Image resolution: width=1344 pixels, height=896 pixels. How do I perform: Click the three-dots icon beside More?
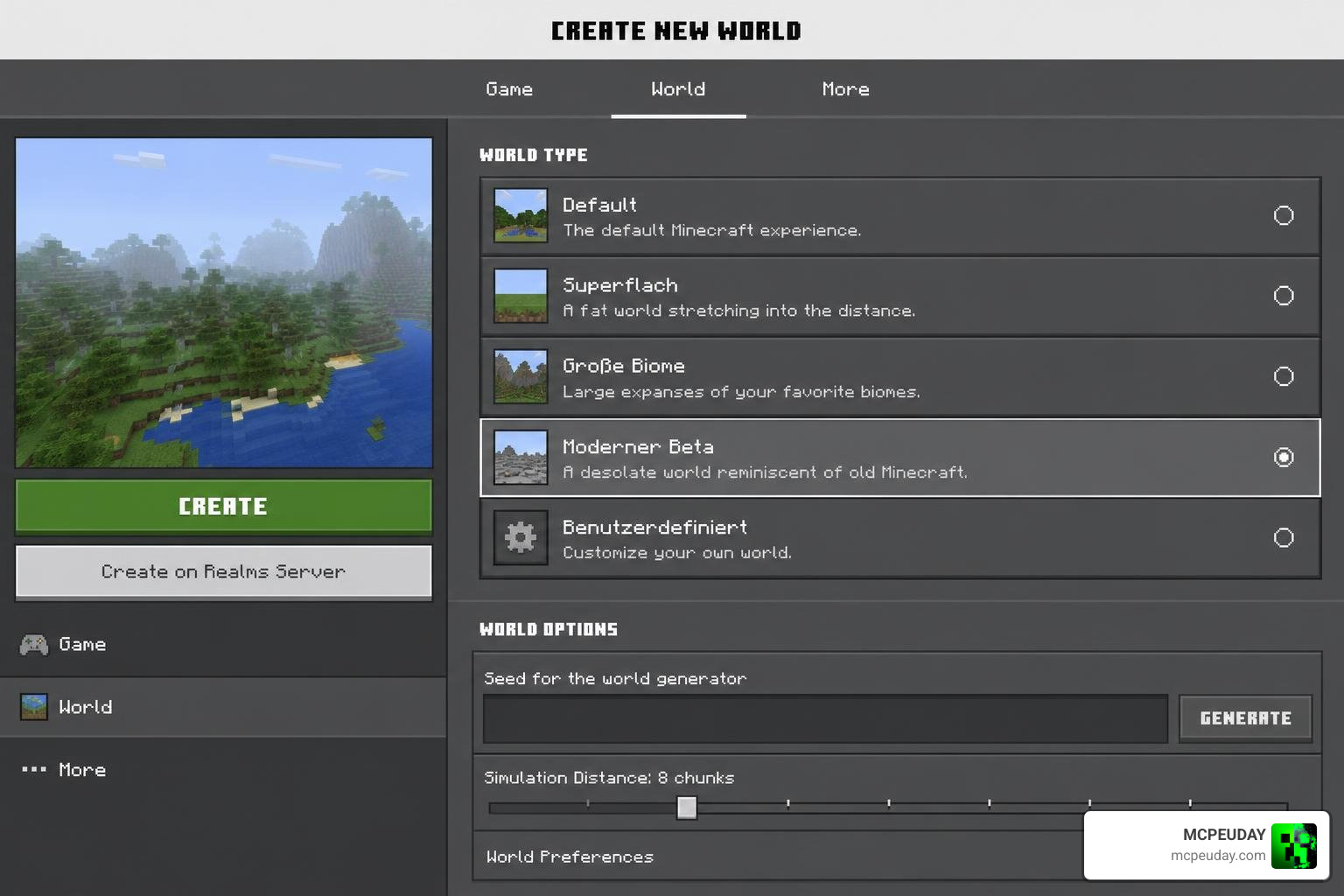point(34,769)
